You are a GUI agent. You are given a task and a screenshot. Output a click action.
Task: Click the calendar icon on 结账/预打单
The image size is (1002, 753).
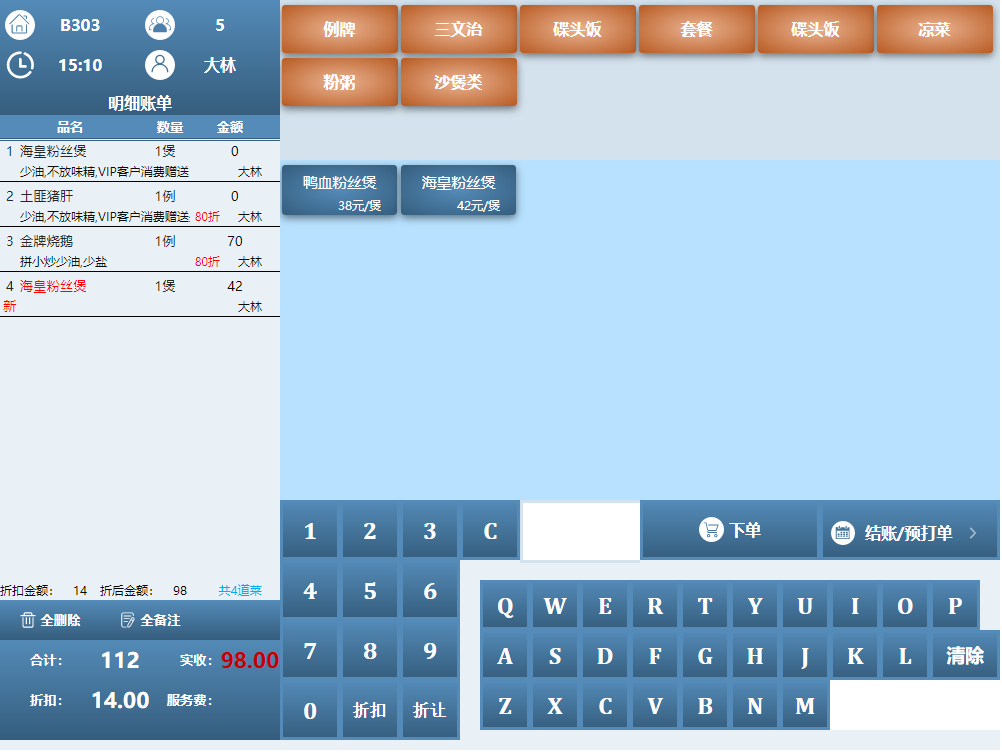point(843,533)
